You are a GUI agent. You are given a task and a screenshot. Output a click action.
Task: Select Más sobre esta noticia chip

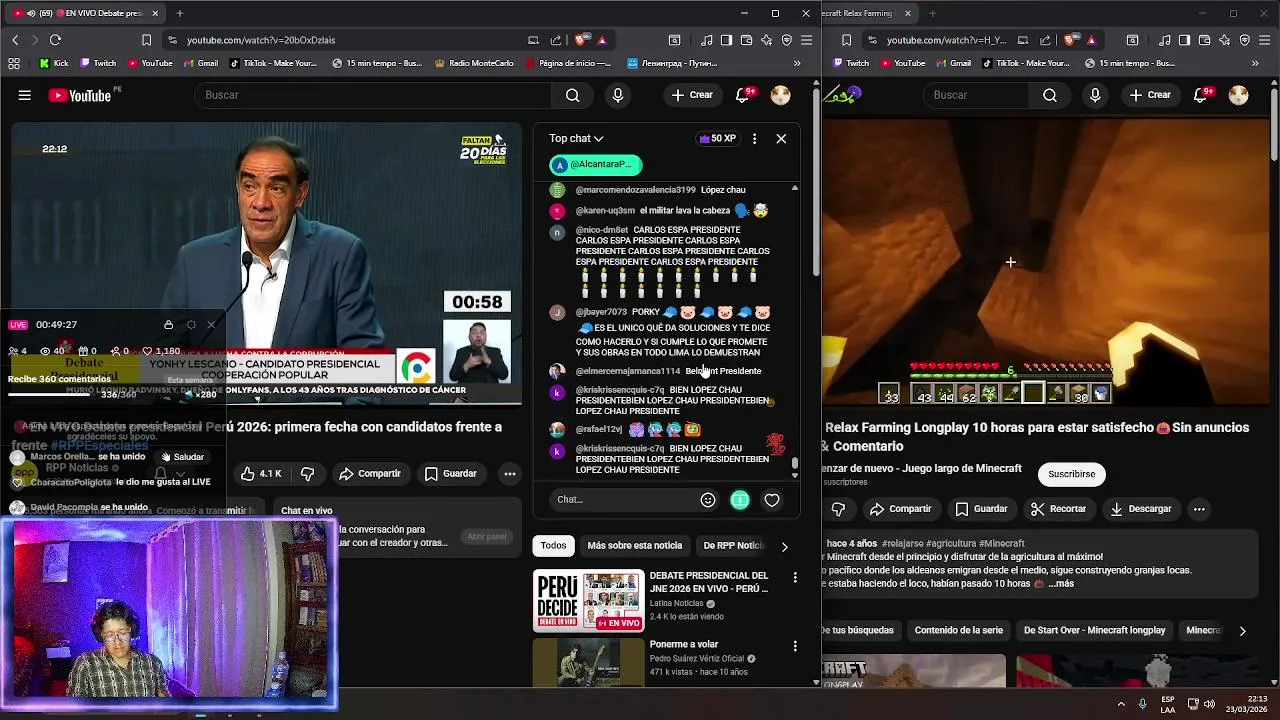(635, 546)
